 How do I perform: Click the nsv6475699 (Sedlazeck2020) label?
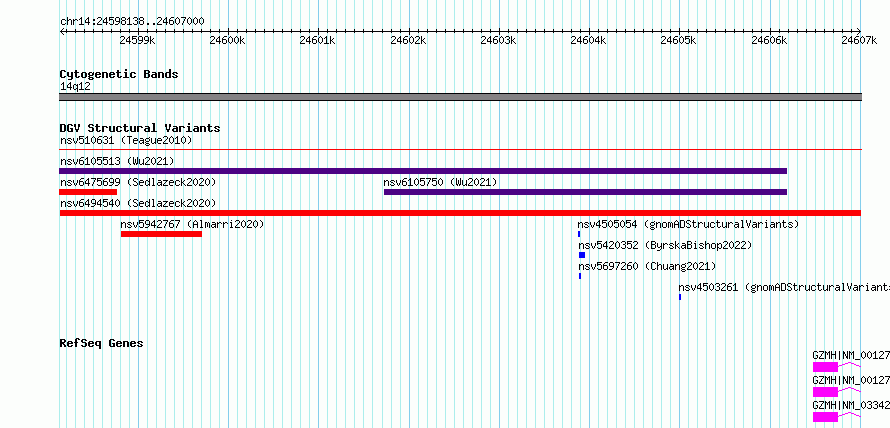coord(138,182)
